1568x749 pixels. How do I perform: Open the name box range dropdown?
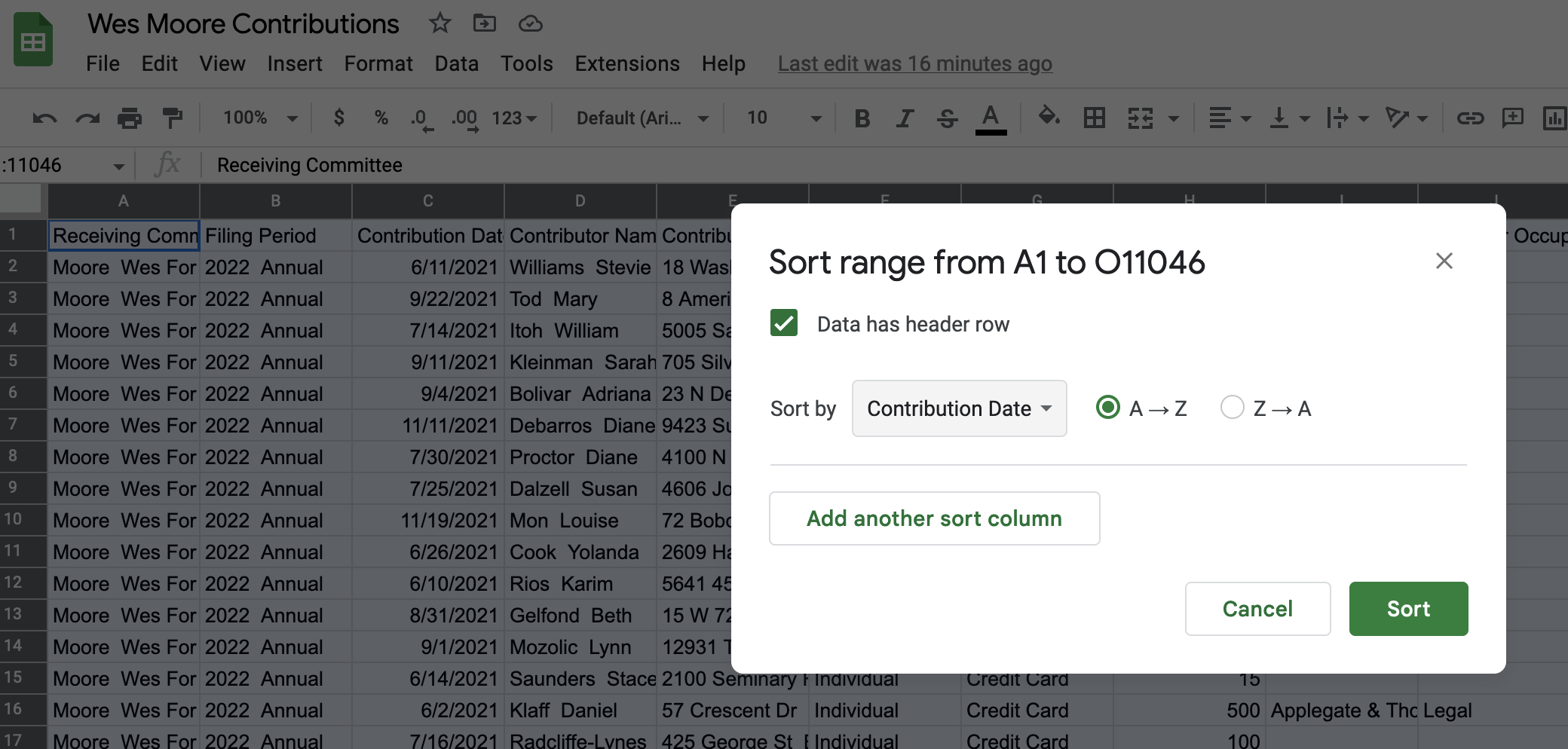click(118, 167)
